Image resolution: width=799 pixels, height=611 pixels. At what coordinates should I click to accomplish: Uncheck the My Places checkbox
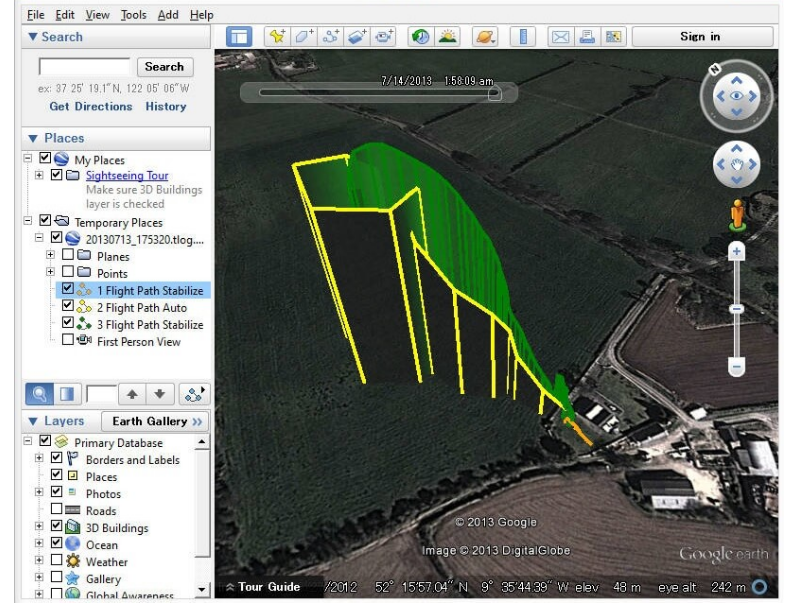(45, 157)
